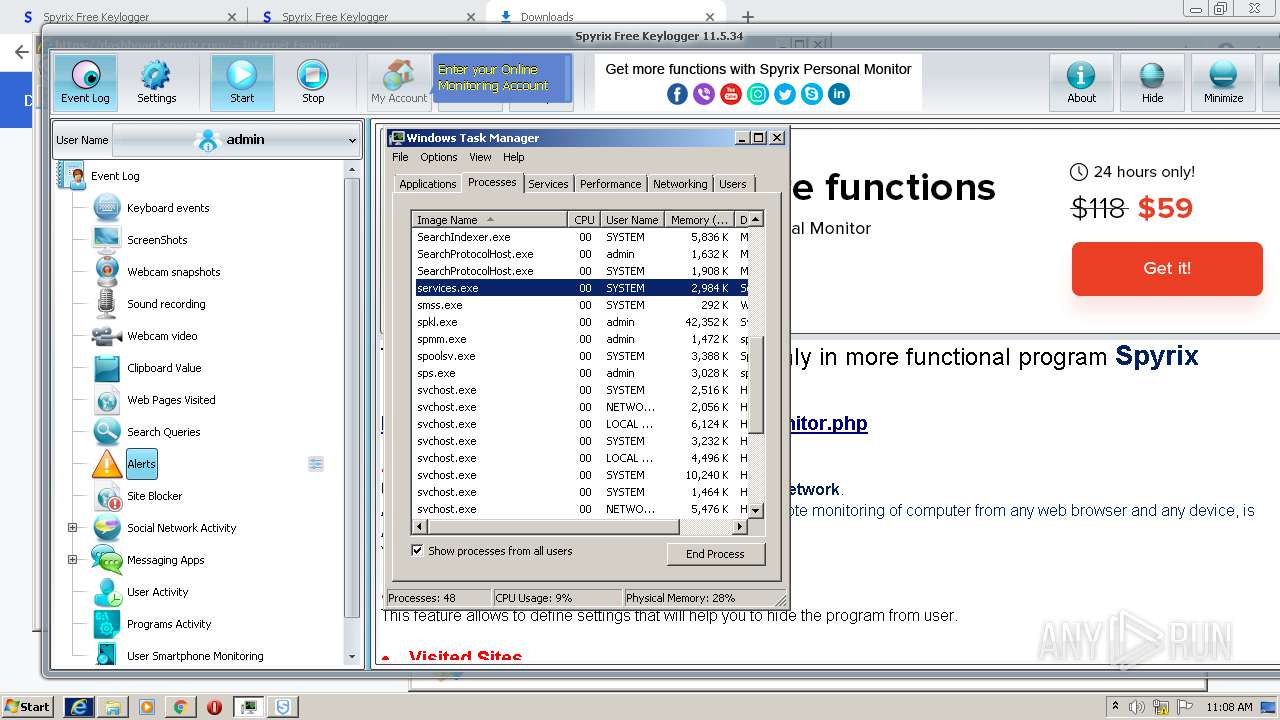Image resolution: width=1280 pixels, height=720 pixels.
Task: Click the Viber icon in the banner
Action: point(704,94)
